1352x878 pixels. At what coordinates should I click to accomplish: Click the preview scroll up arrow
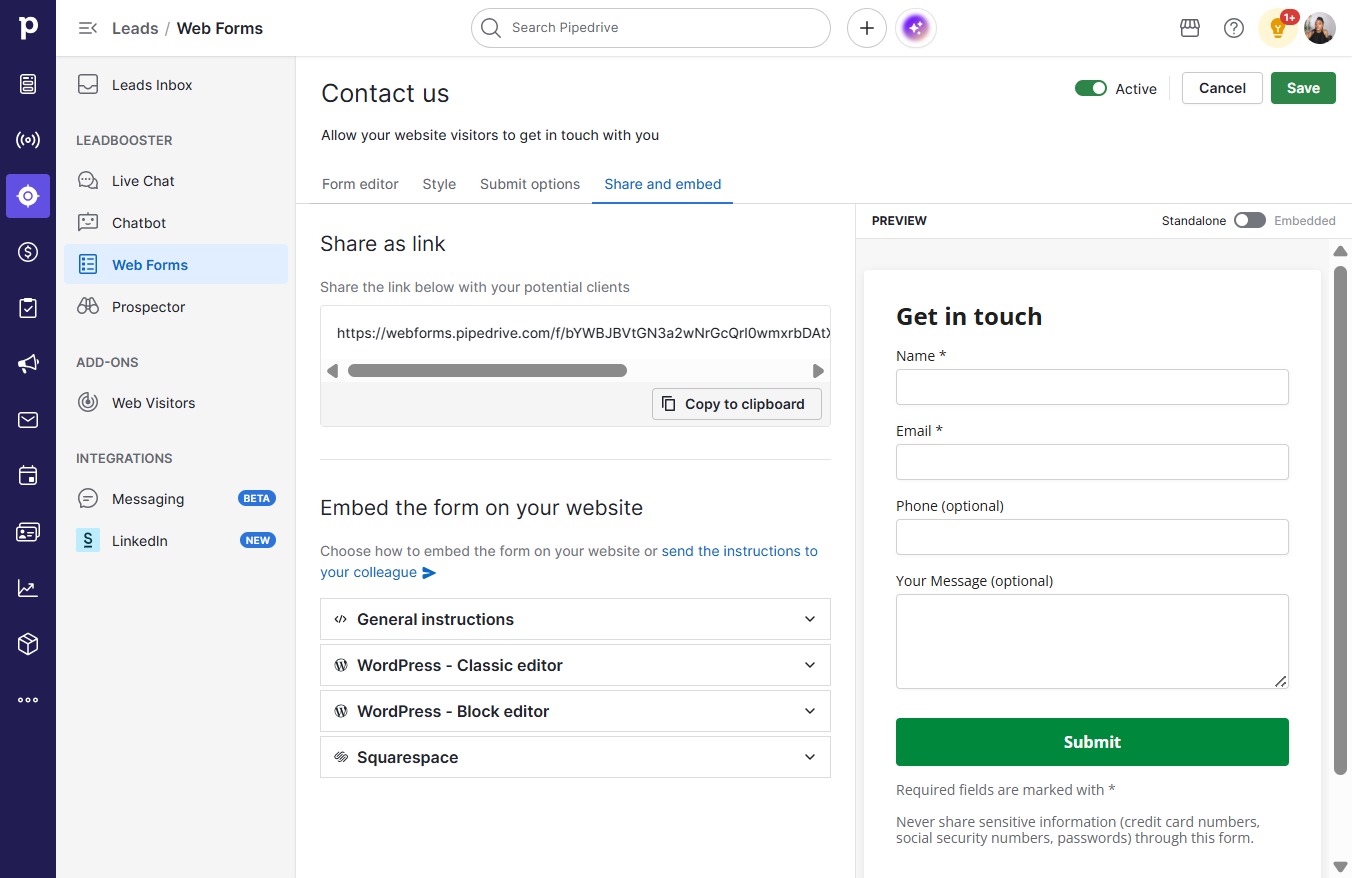coord(1341,251)
